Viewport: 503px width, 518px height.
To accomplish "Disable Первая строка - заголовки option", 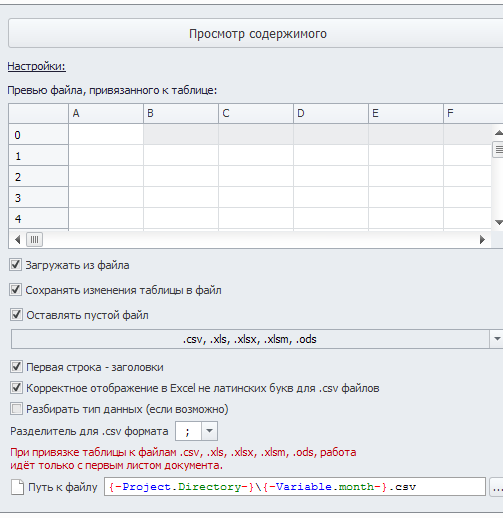I will (16, 367).
